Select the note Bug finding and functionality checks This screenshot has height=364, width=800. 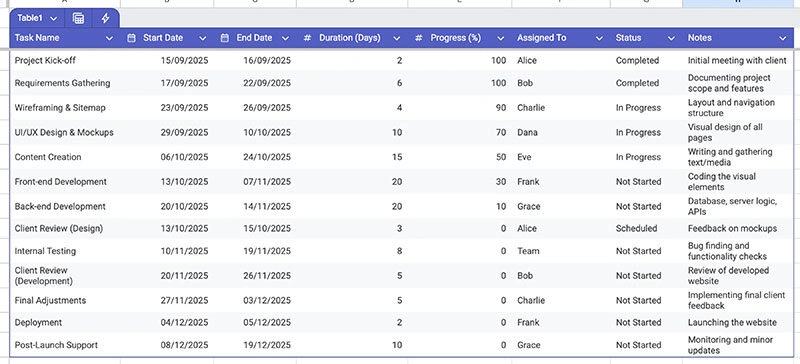pos(727,251)
